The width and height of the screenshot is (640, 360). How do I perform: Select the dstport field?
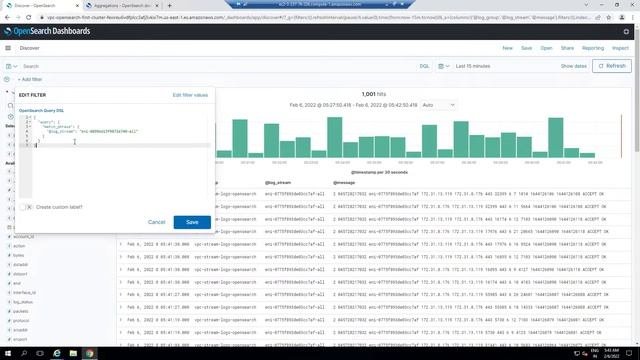[x=20, y=274]
